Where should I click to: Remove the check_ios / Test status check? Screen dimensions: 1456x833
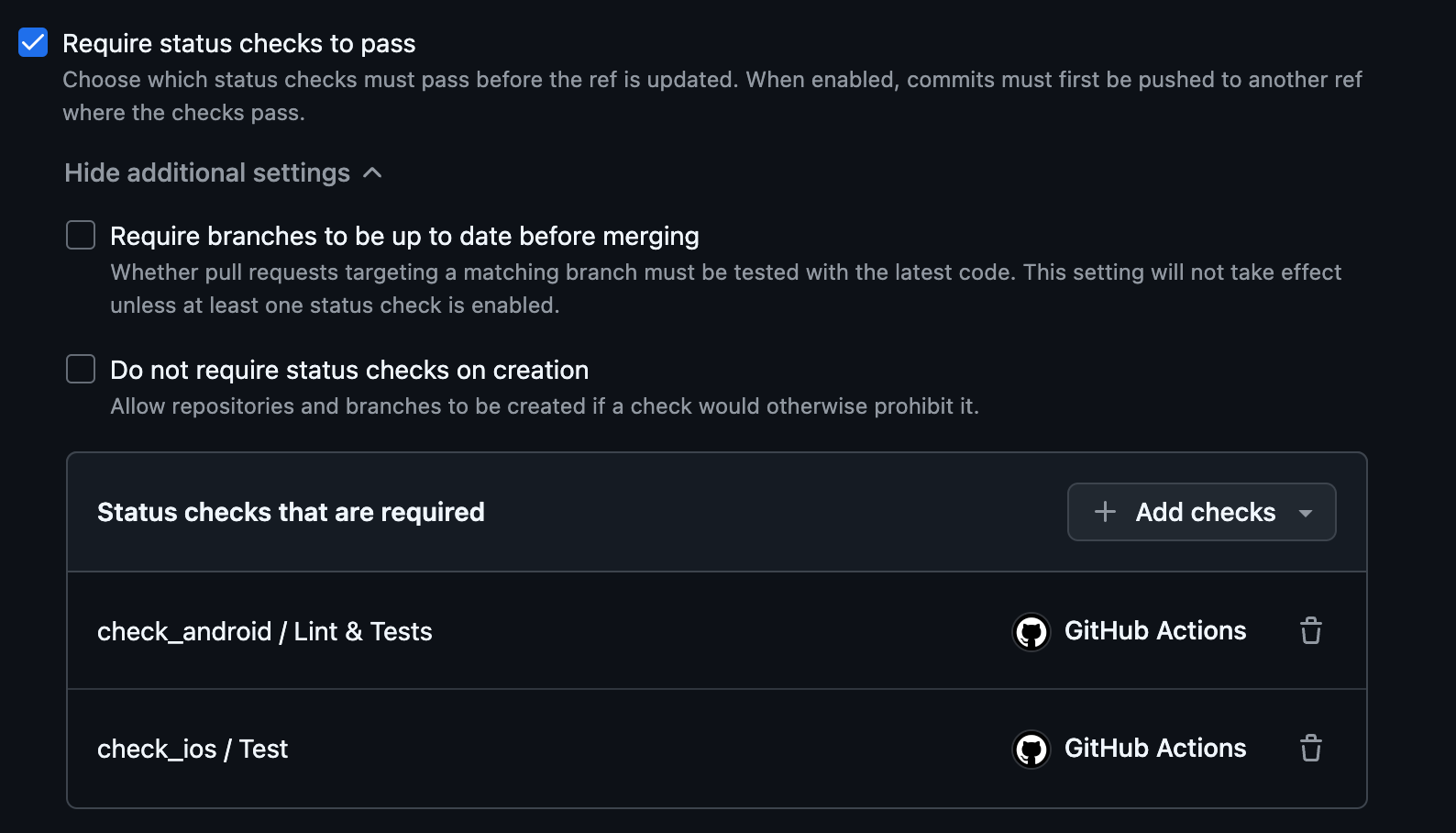1311,749
